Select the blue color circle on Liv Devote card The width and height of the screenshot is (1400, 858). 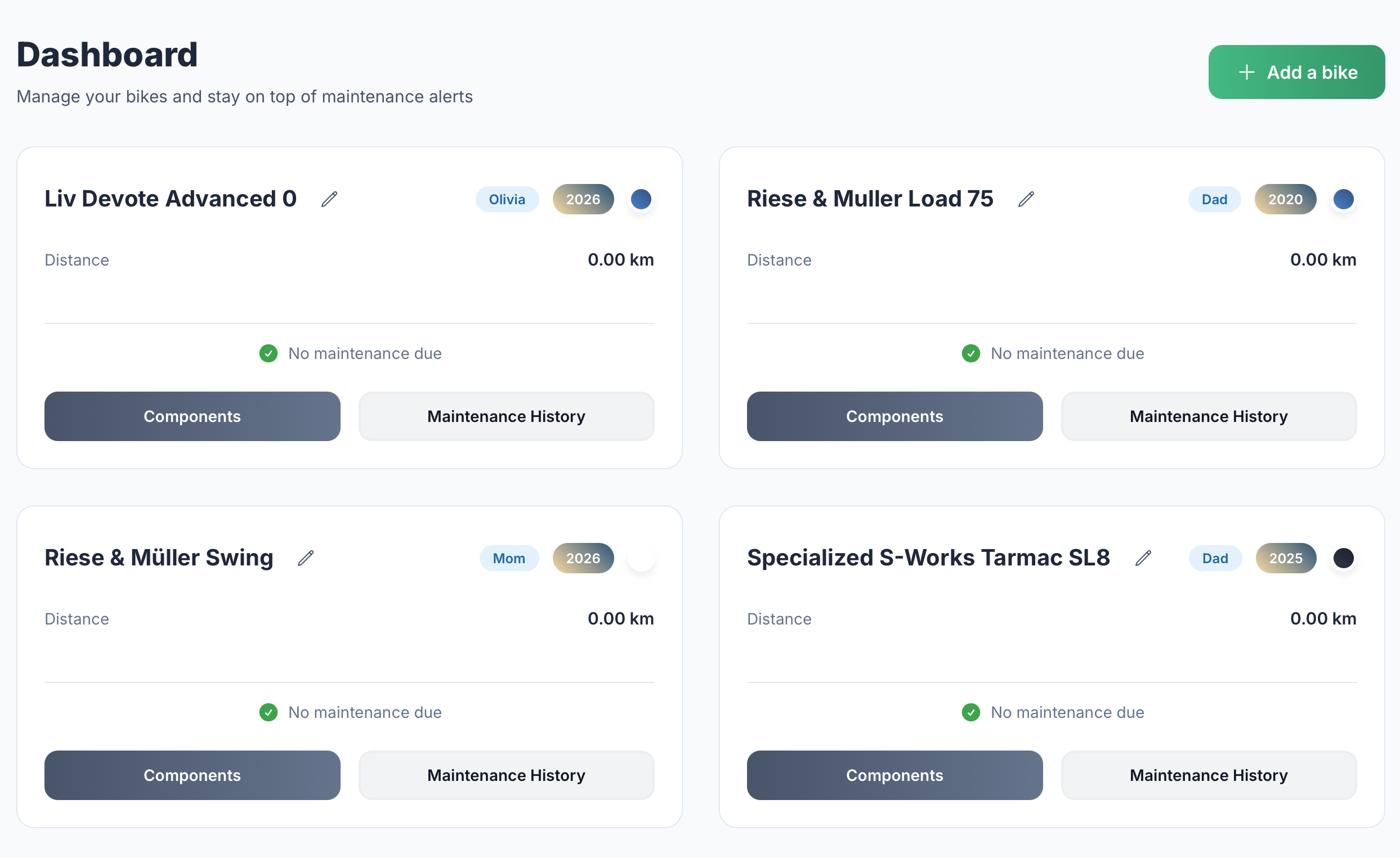click(x=641, y=199)
